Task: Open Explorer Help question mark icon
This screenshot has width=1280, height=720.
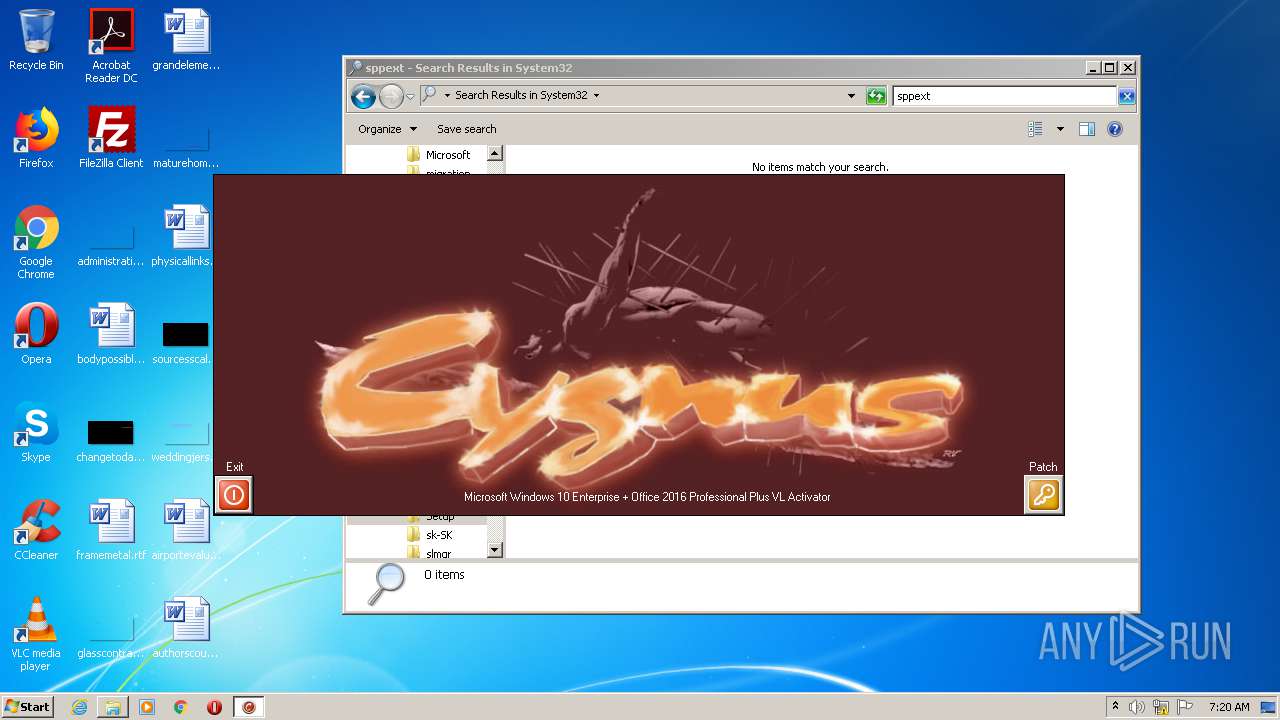Action: click(x=1115, y=129)
